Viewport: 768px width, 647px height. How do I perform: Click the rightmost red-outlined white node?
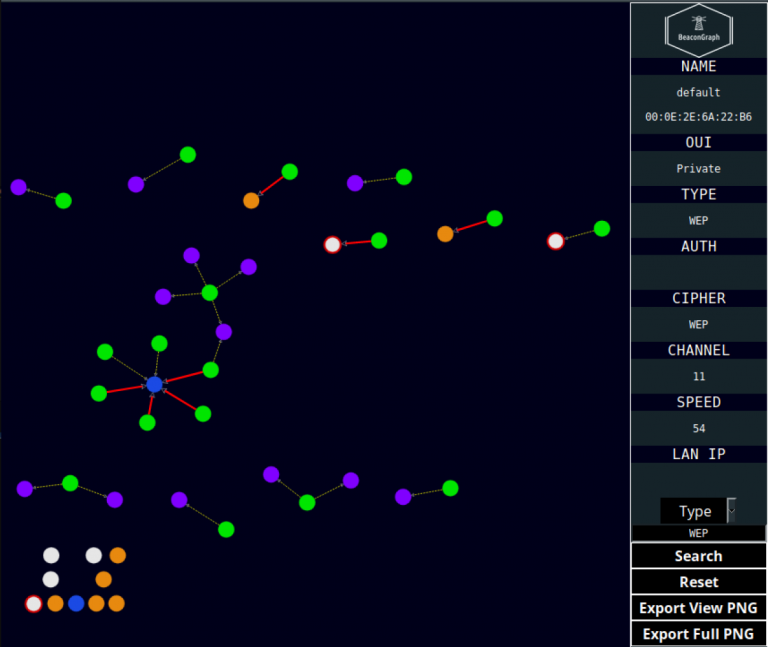[556, 241]
